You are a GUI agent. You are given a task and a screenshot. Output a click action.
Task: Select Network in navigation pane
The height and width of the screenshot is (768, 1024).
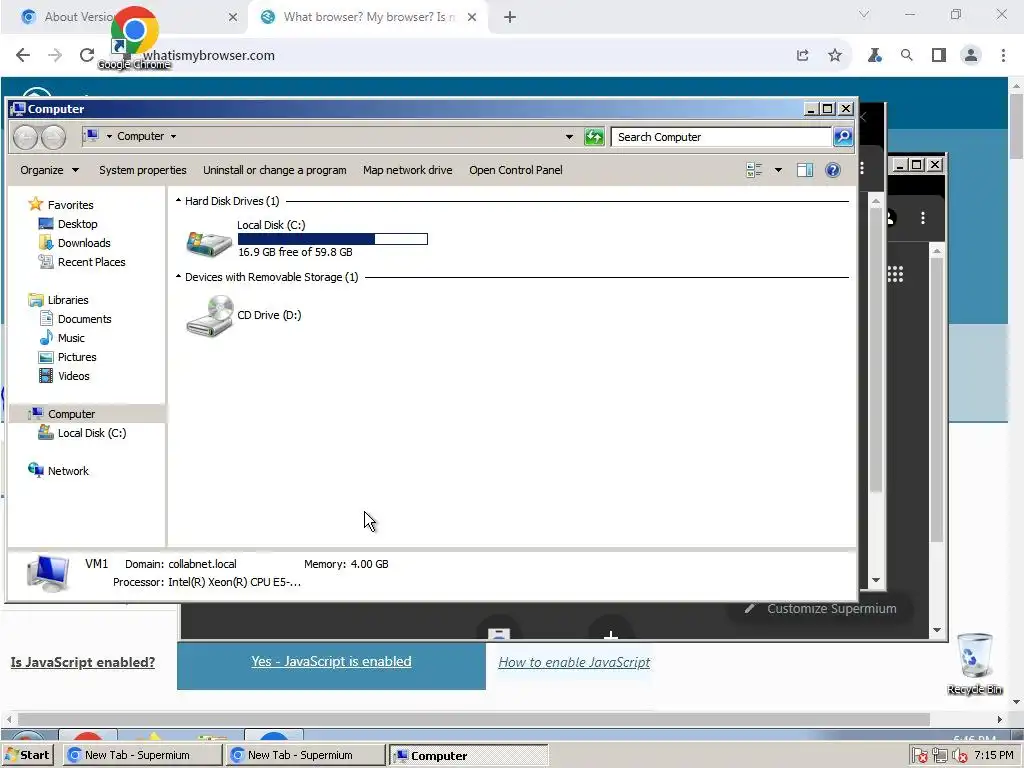68,471
